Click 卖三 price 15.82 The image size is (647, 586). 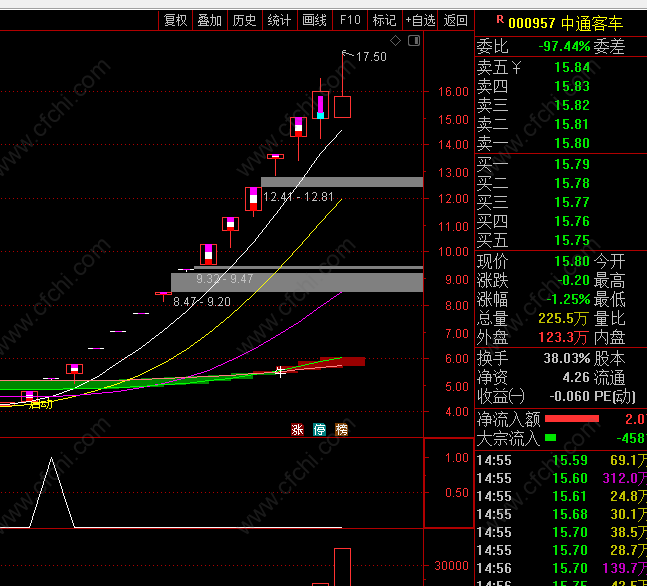[572, 105]
